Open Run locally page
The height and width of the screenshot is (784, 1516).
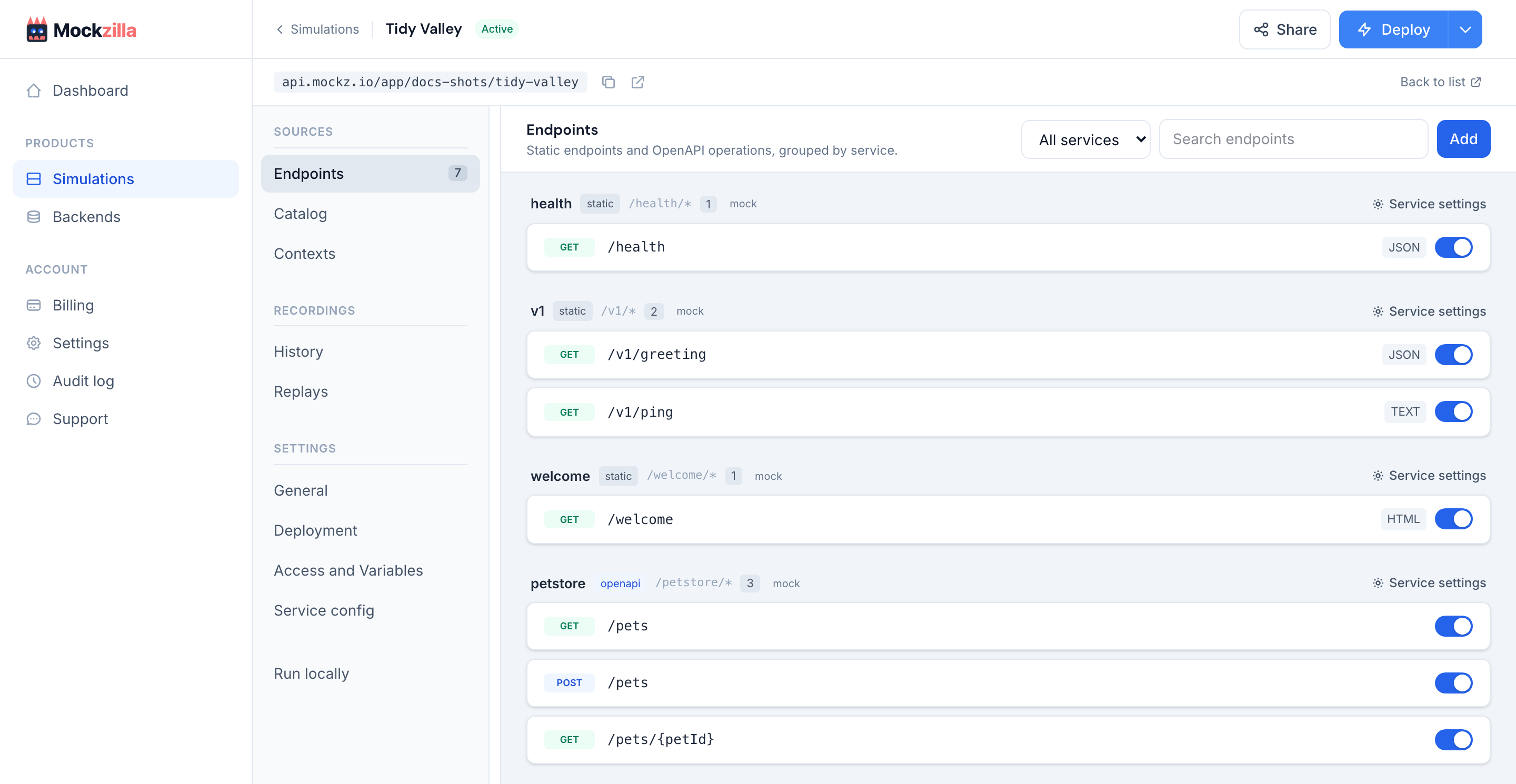(x=311, y=674)
